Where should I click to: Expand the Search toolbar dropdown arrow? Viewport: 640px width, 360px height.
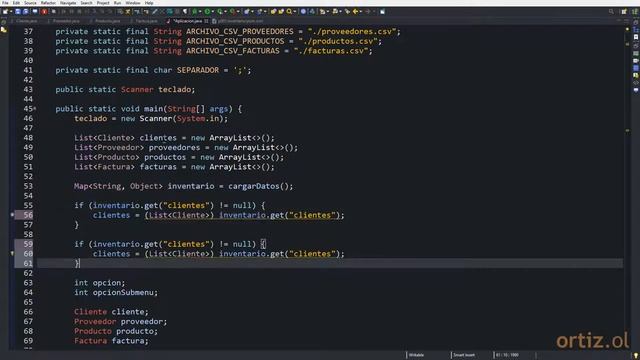[295, 11]
